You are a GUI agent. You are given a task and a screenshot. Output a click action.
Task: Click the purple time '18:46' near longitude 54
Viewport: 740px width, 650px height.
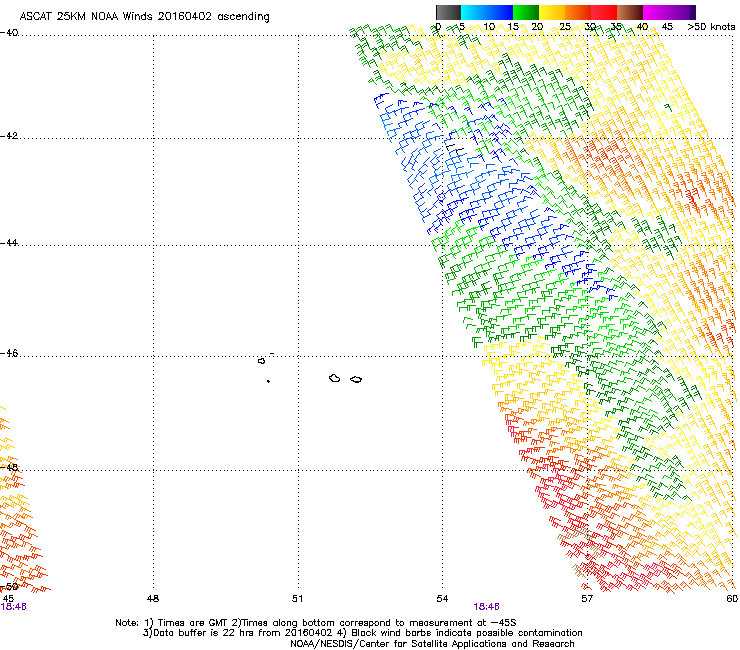[x=487, y=607]
